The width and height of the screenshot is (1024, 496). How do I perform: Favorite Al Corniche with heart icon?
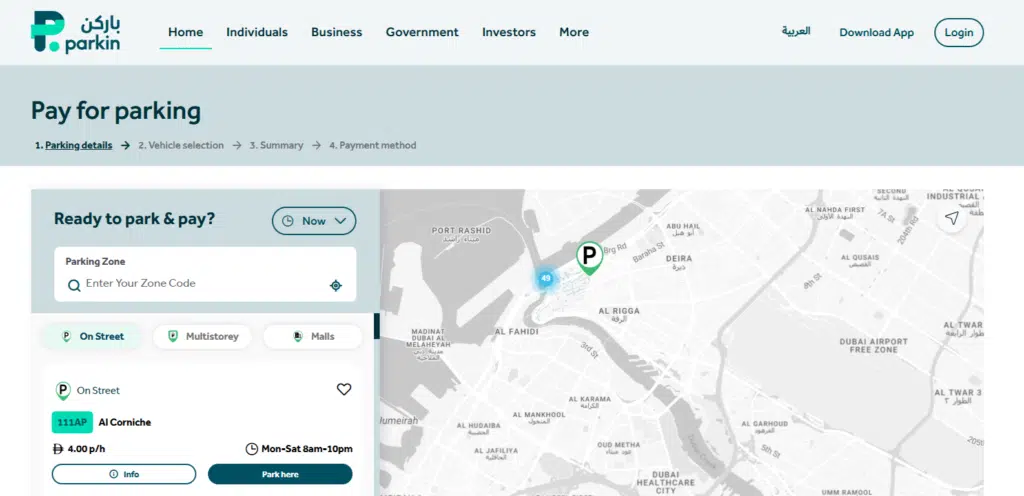tap(344, 390)
